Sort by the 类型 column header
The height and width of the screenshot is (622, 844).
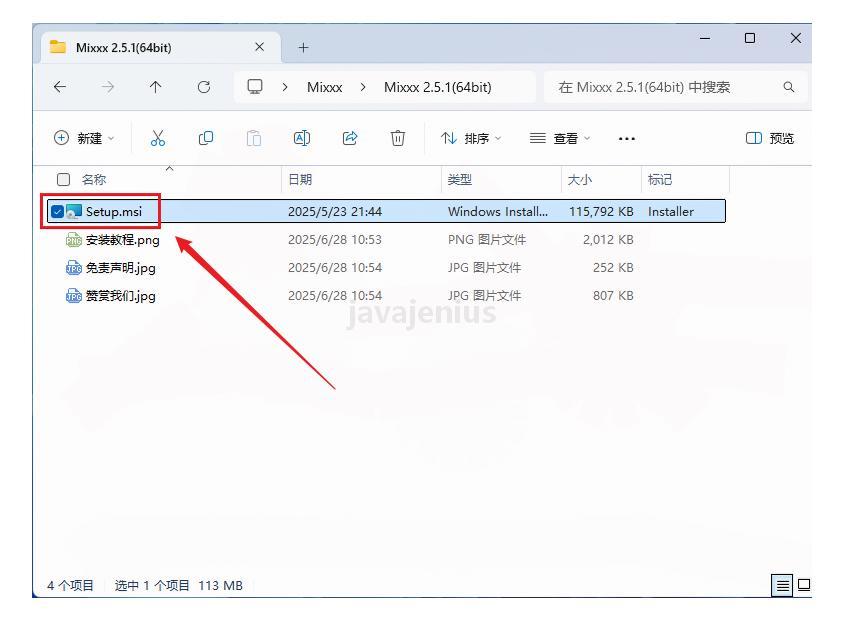coord(460,179)
